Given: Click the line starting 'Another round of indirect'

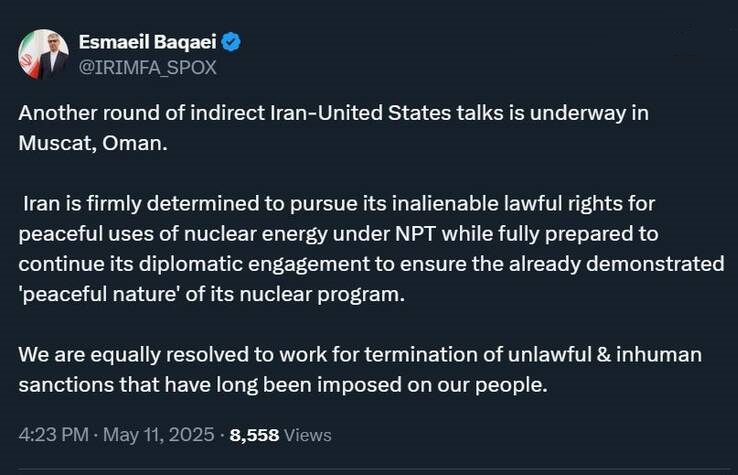Looking at the screenshot, I should coord(334,113).
